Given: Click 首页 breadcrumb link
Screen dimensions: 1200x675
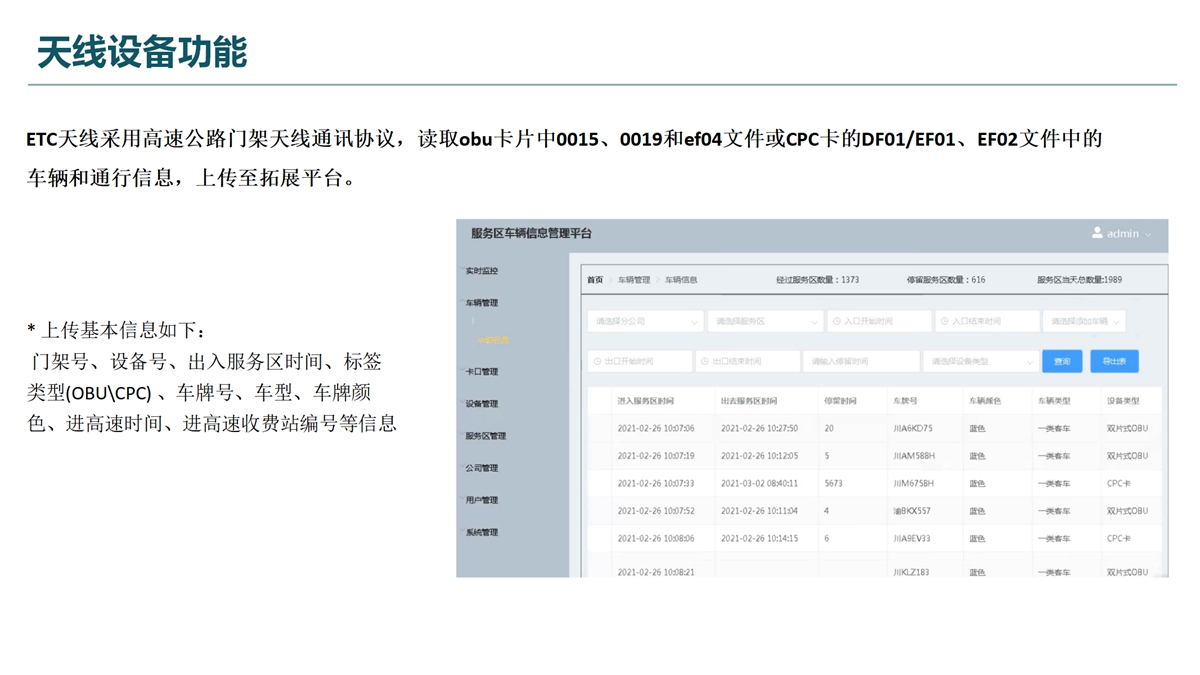Looking at the screenshot, I should pos(595,280).
